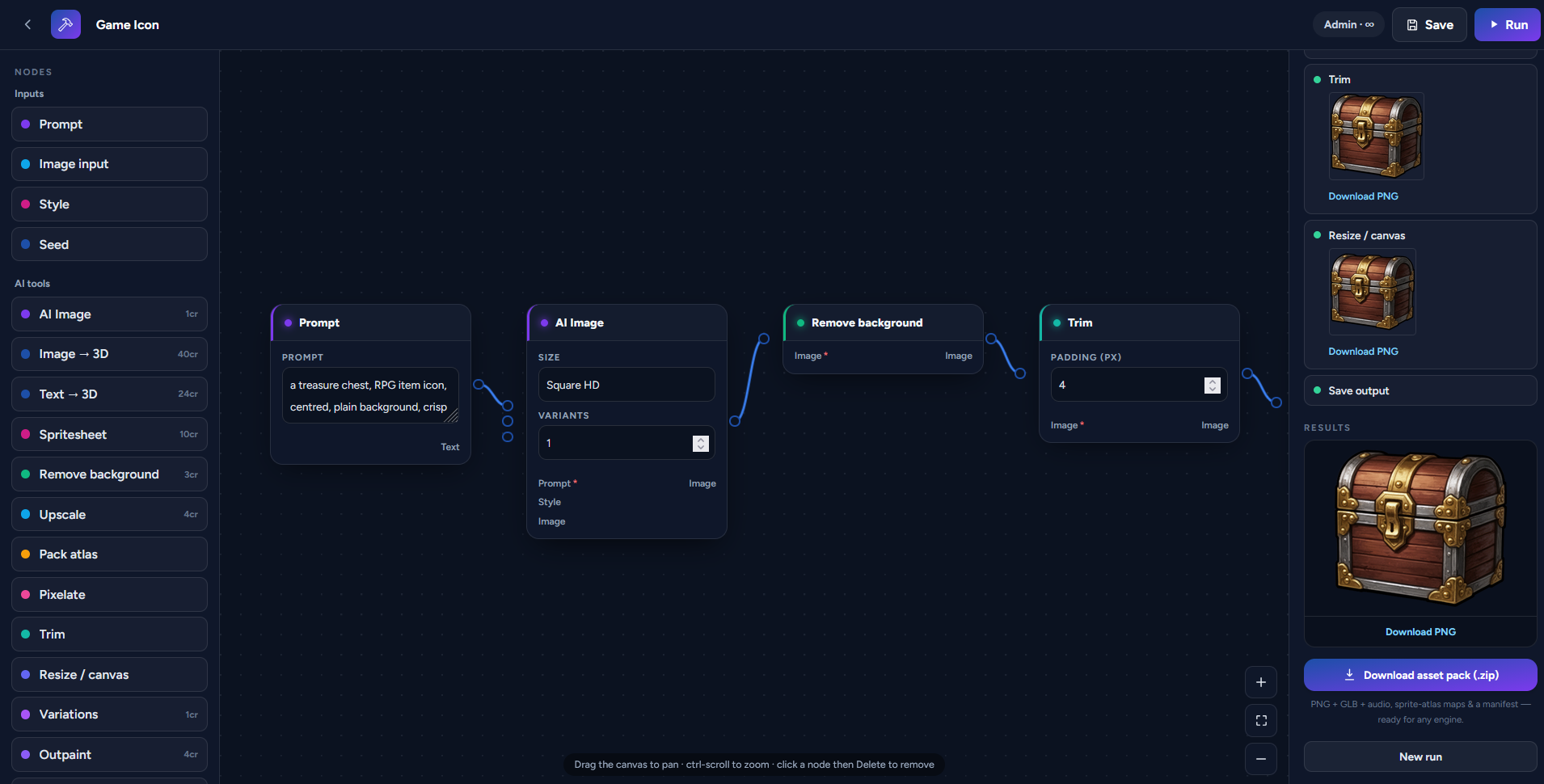Add a Prompt node from sidebar

click(x=109, y=124)
